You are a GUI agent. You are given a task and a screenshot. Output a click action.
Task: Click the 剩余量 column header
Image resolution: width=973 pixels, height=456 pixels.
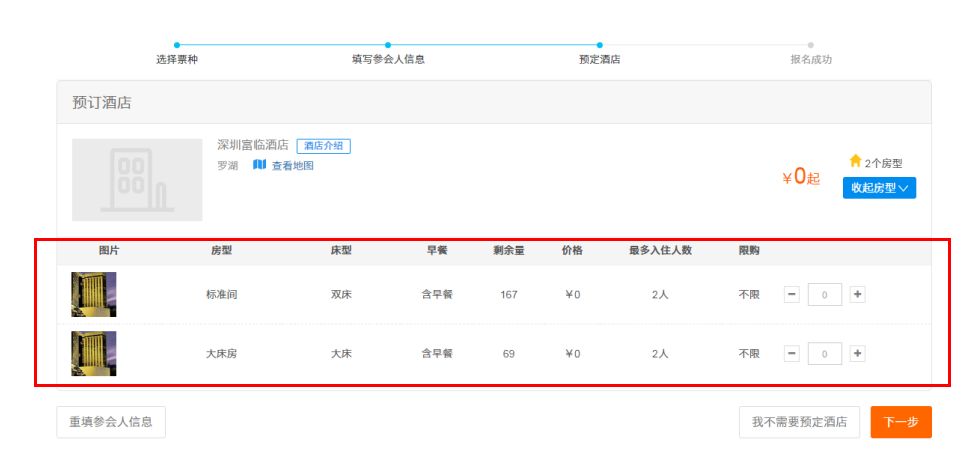(509, 251)
